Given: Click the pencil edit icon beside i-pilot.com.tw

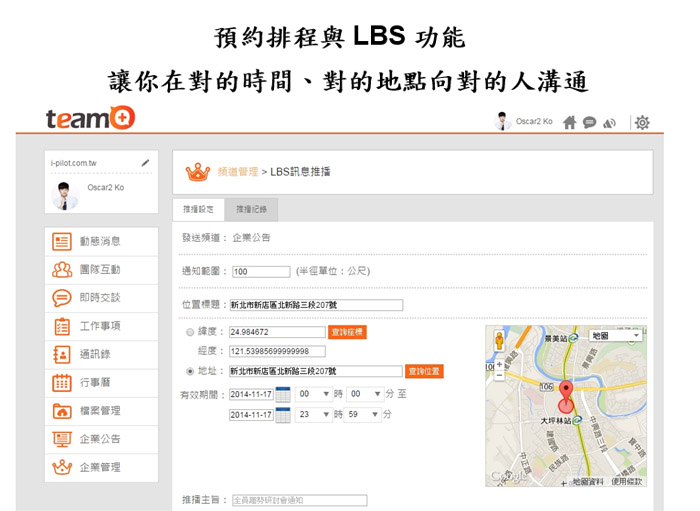Looking at the screenshot, I should coord(145,163).
